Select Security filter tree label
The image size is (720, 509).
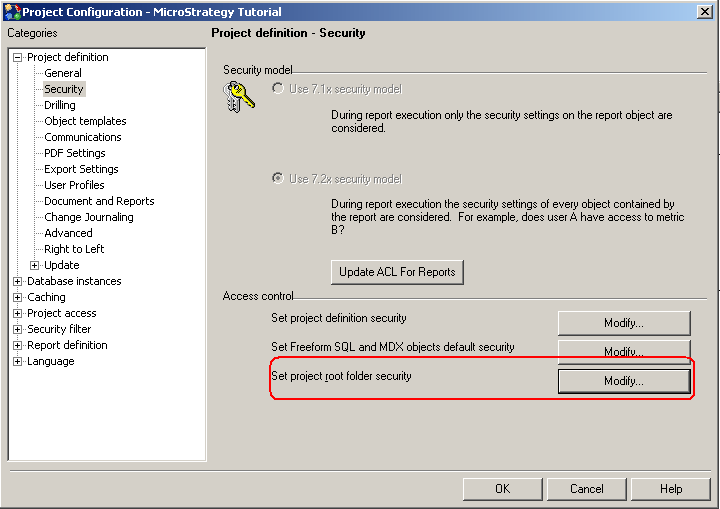59,329
